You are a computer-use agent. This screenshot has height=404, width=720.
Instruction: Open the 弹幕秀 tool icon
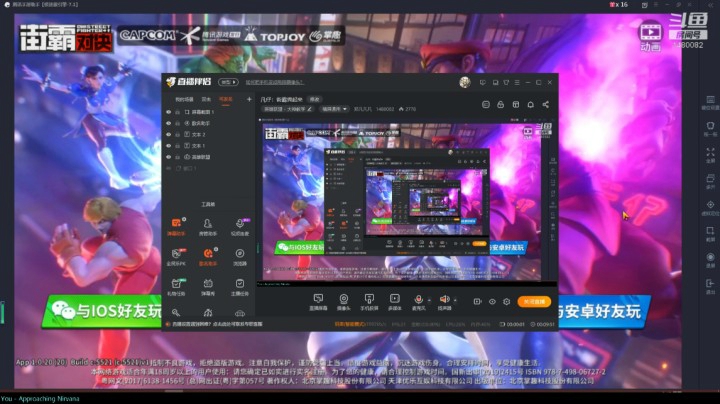(x=208, y=287)
